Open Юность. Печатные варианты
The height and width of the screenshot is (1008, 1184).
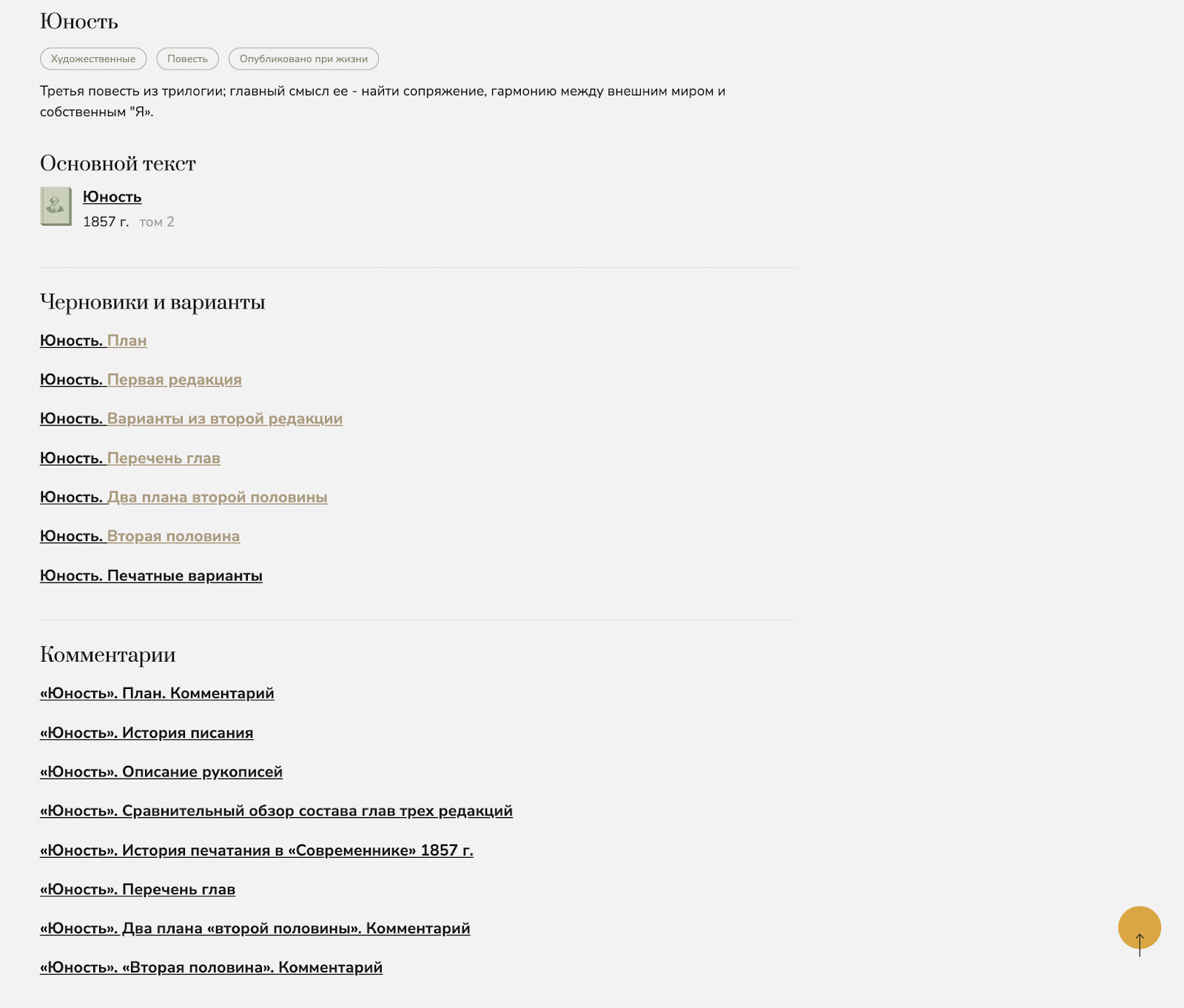151,576
